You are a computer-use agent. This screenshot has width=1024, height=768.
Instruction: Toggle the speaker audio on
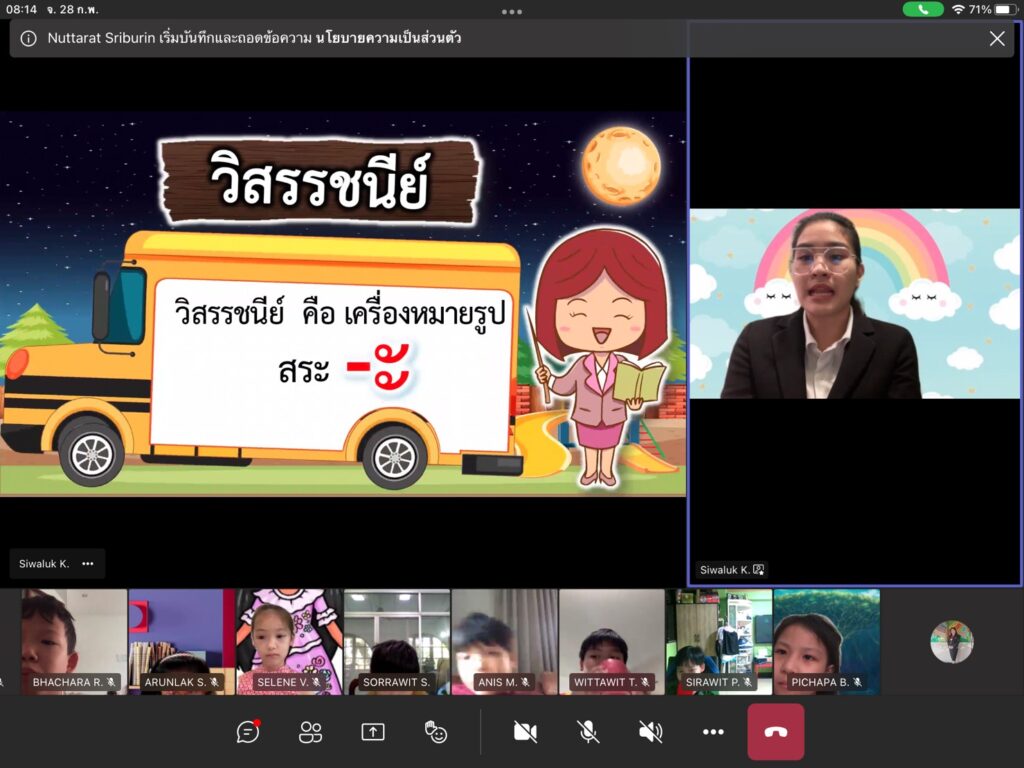[651, 732]
